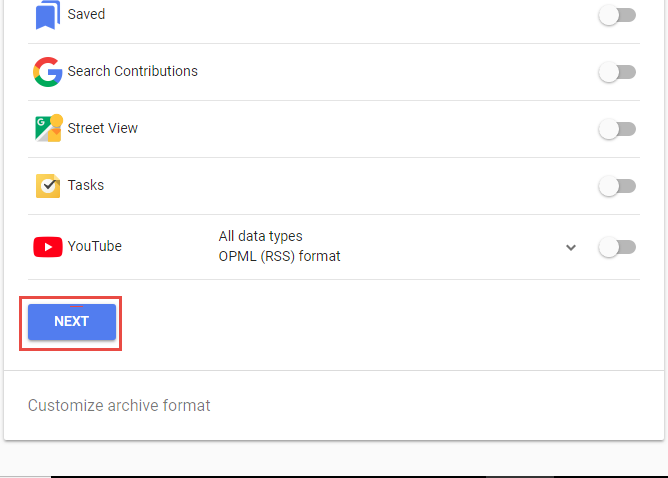
Task: Toggle YouTube data export on
Action: [617, 247]
